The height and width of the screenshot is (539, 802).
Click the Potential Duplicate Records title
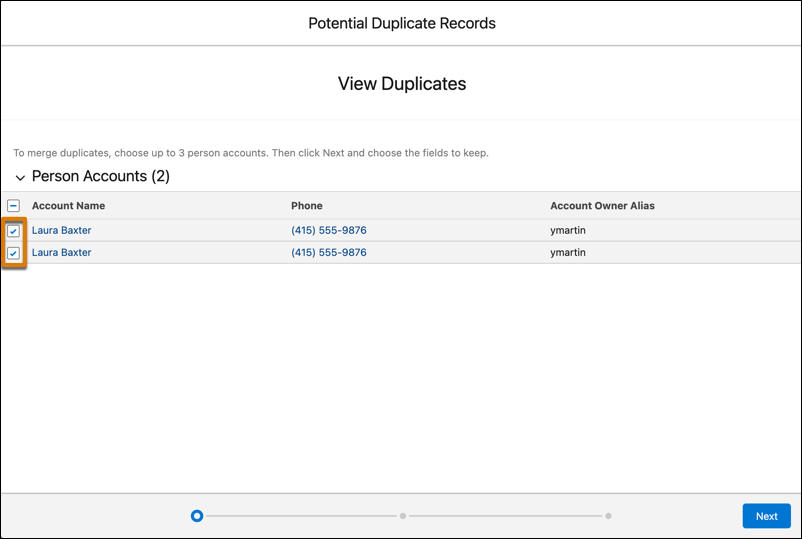click(x=401, y=23)
